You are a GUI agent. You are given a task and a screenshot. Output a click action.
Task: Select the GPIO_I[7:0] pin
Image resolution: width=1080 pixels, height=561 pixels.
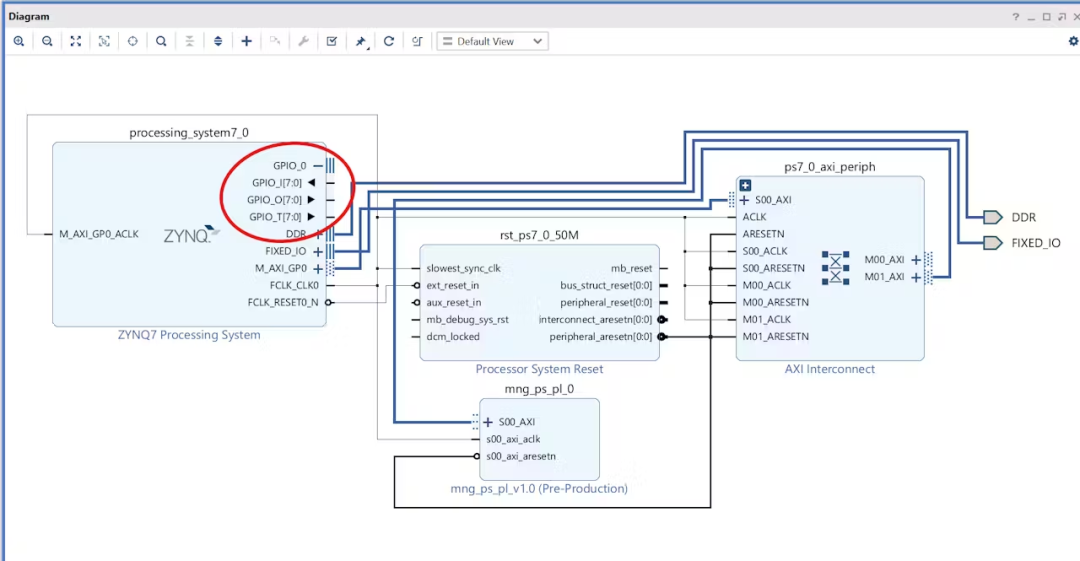[277, 183]
